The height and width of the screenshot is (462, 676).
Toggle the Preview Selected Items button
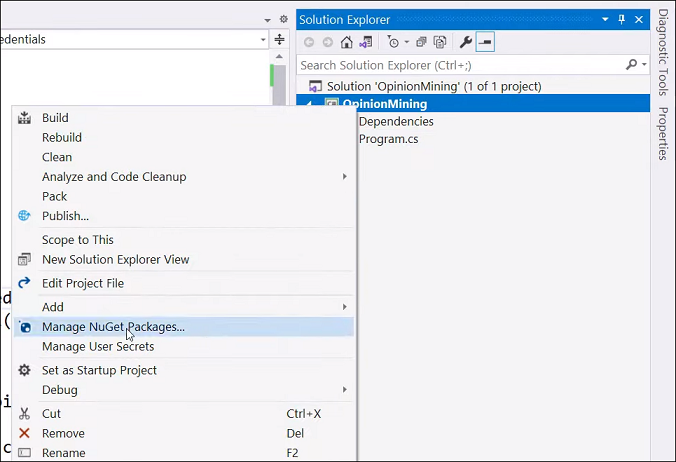(485, 42)
